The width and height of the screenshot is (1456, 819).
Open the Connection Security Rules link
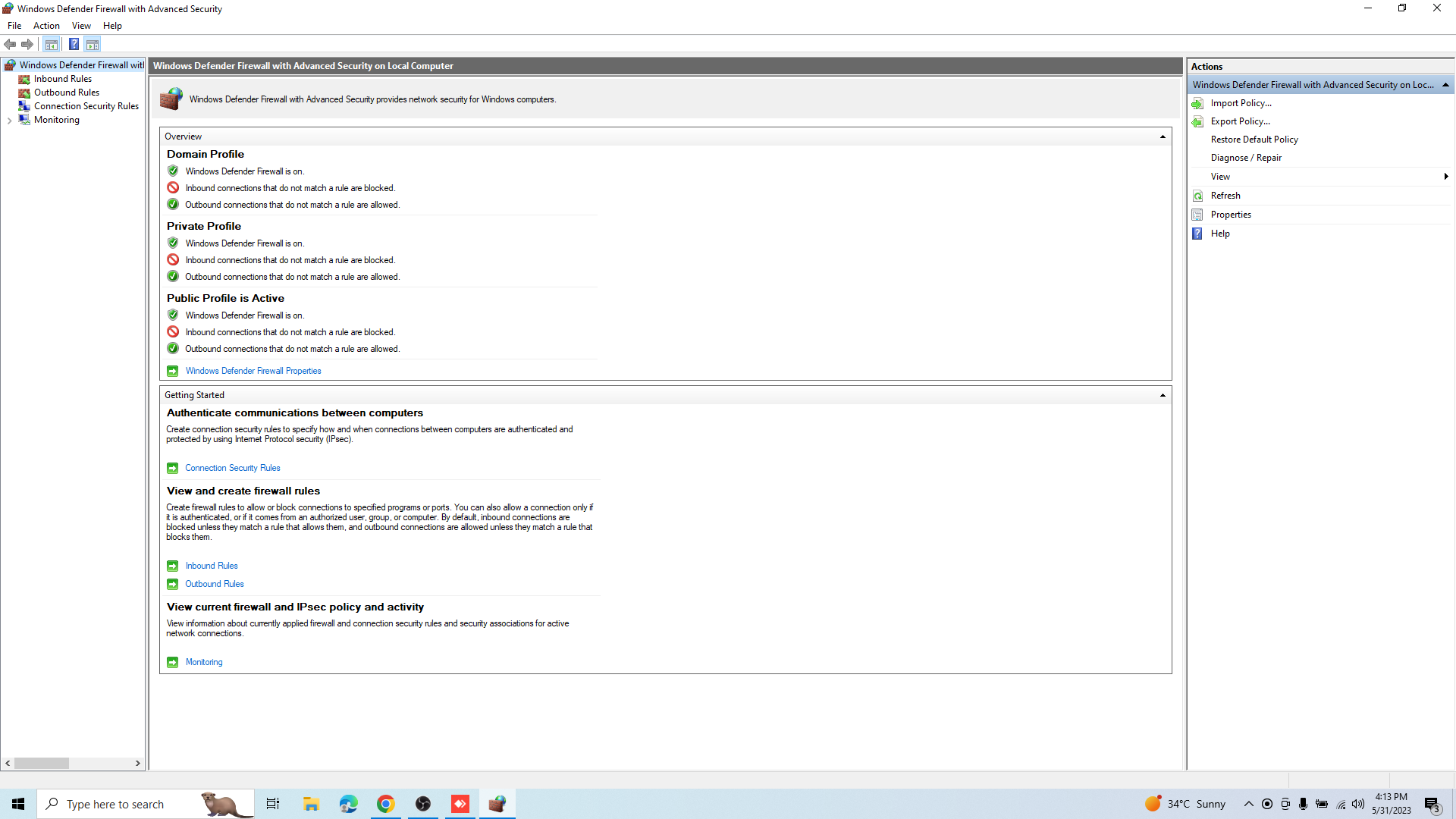click(233, 468)
